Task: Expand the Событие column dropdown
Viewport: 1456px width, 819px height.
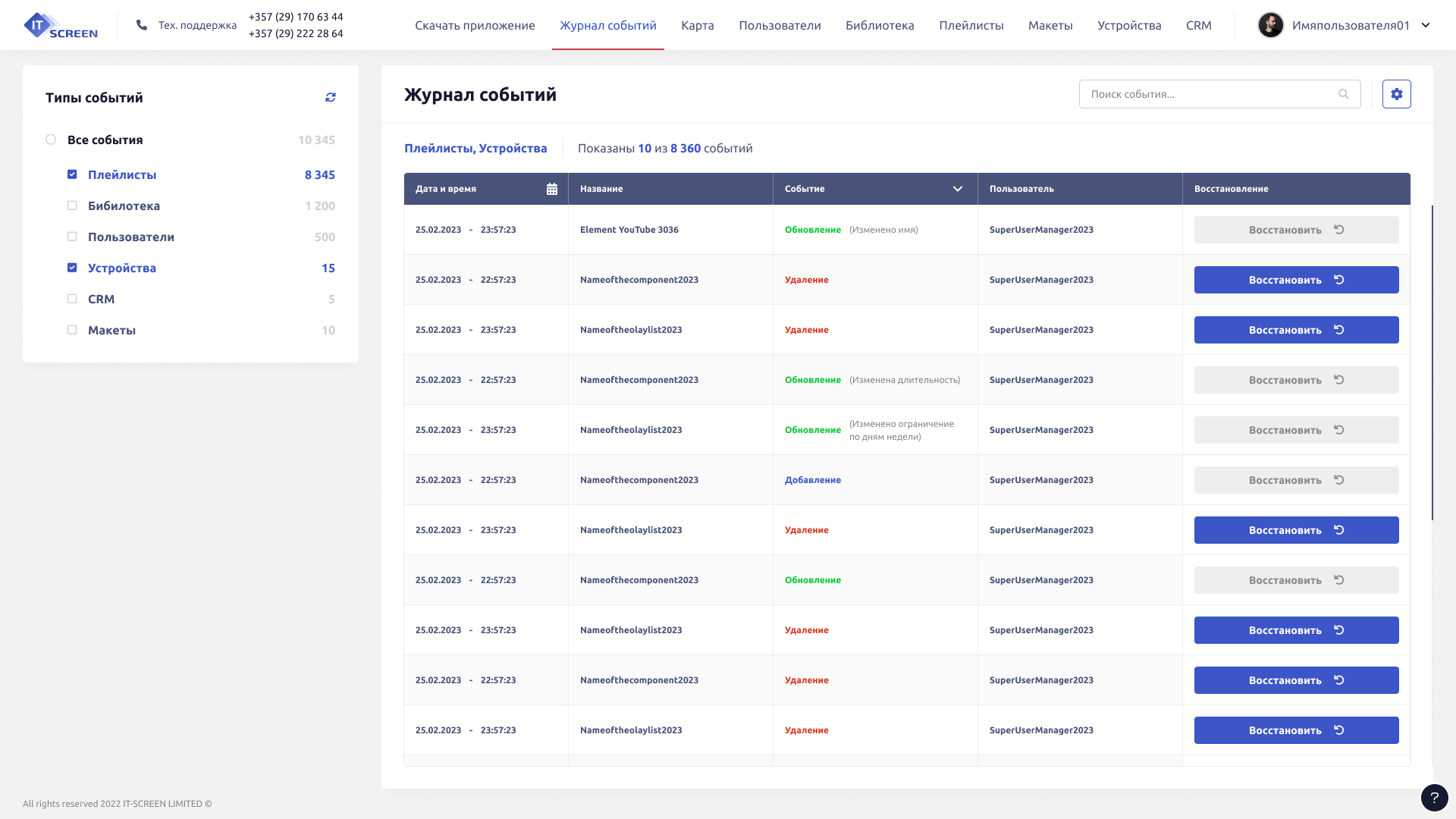Action: click(957, 189)
